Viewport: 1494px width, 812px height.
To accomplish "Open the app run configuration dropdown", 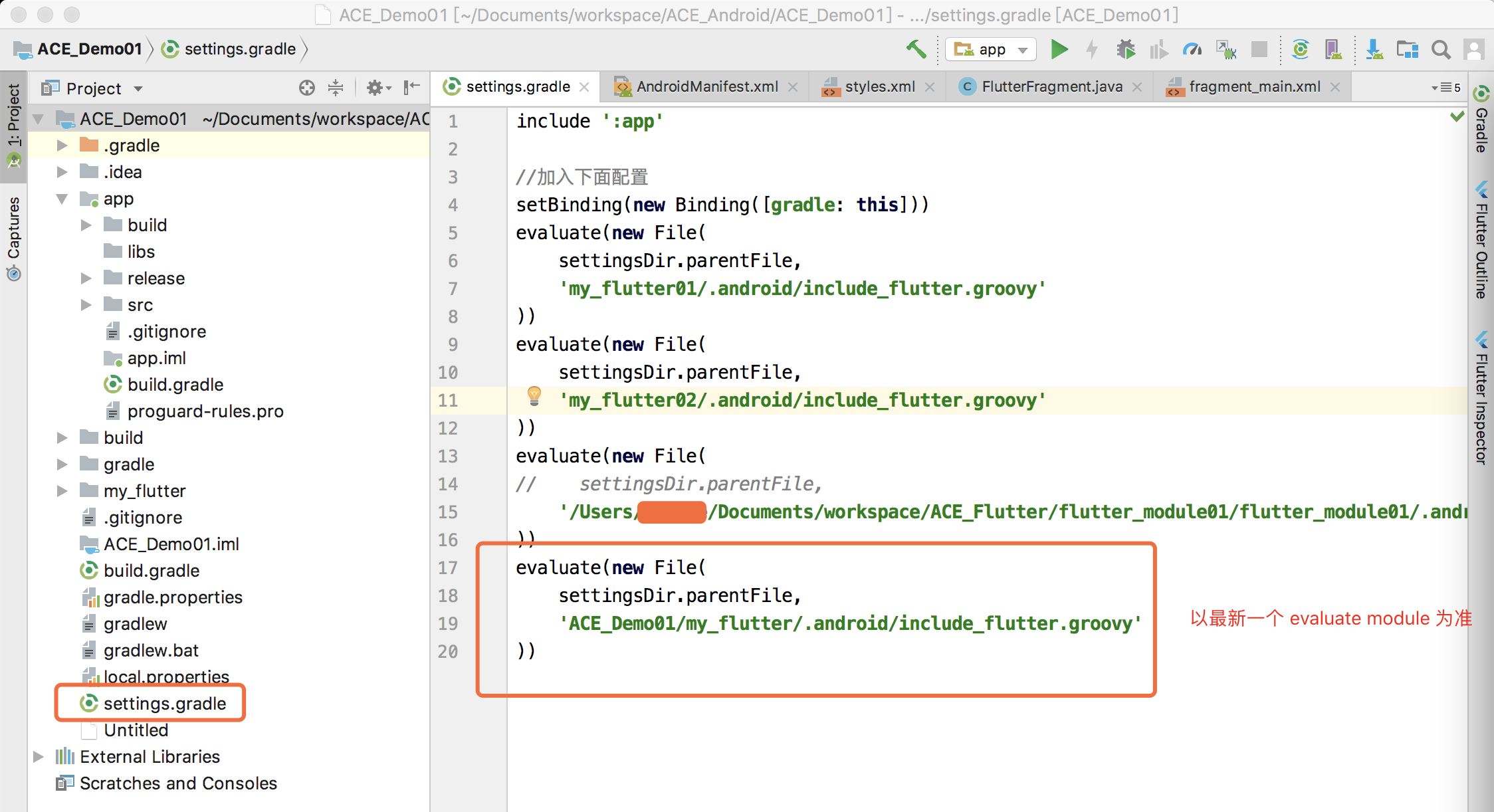I will coord(991,49).
